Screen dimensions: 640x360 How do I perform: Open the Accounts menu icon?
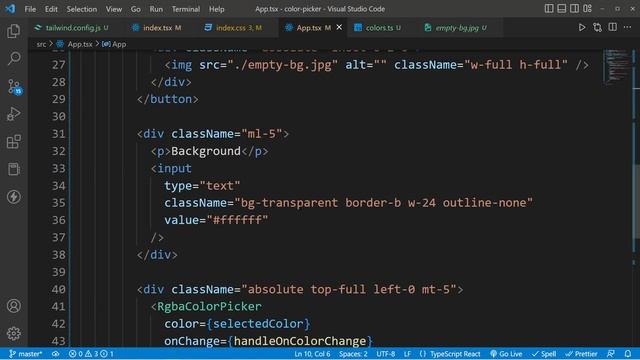[13, 306]
